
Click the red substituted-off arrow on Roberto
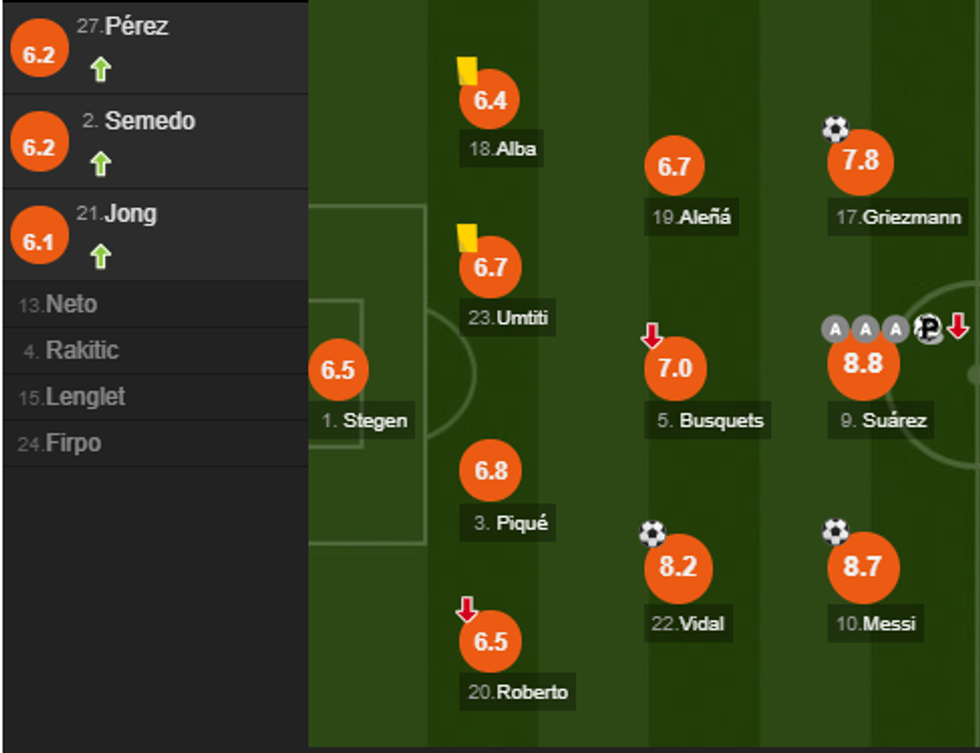[466, 609]
